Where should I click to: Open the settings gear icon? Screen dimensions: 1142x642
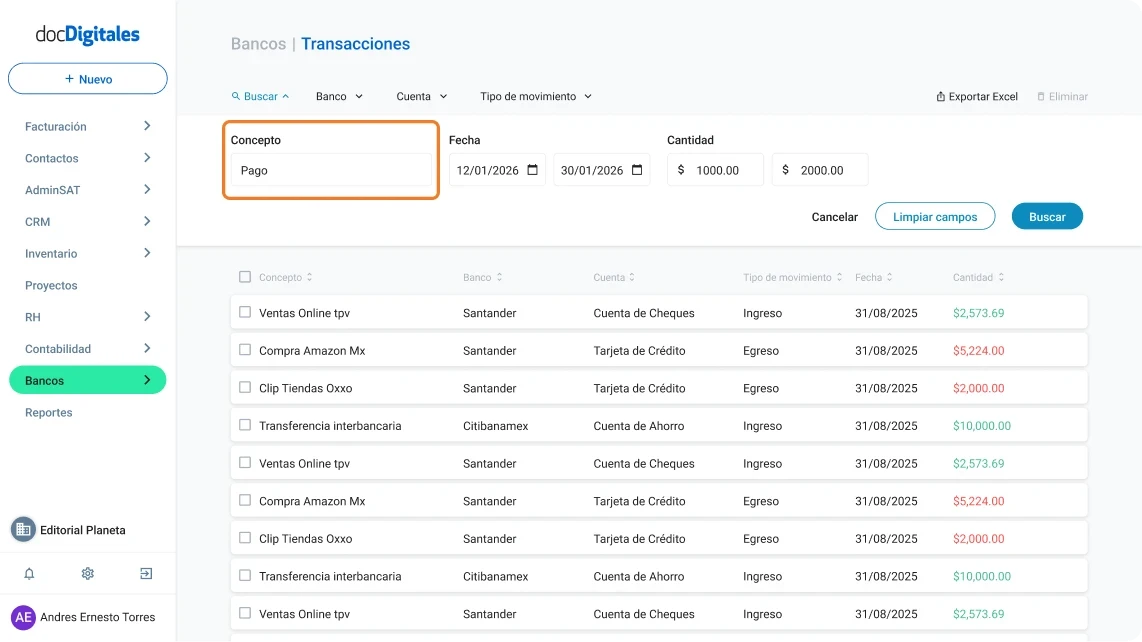pyautogui.click(x=87, y=573)
